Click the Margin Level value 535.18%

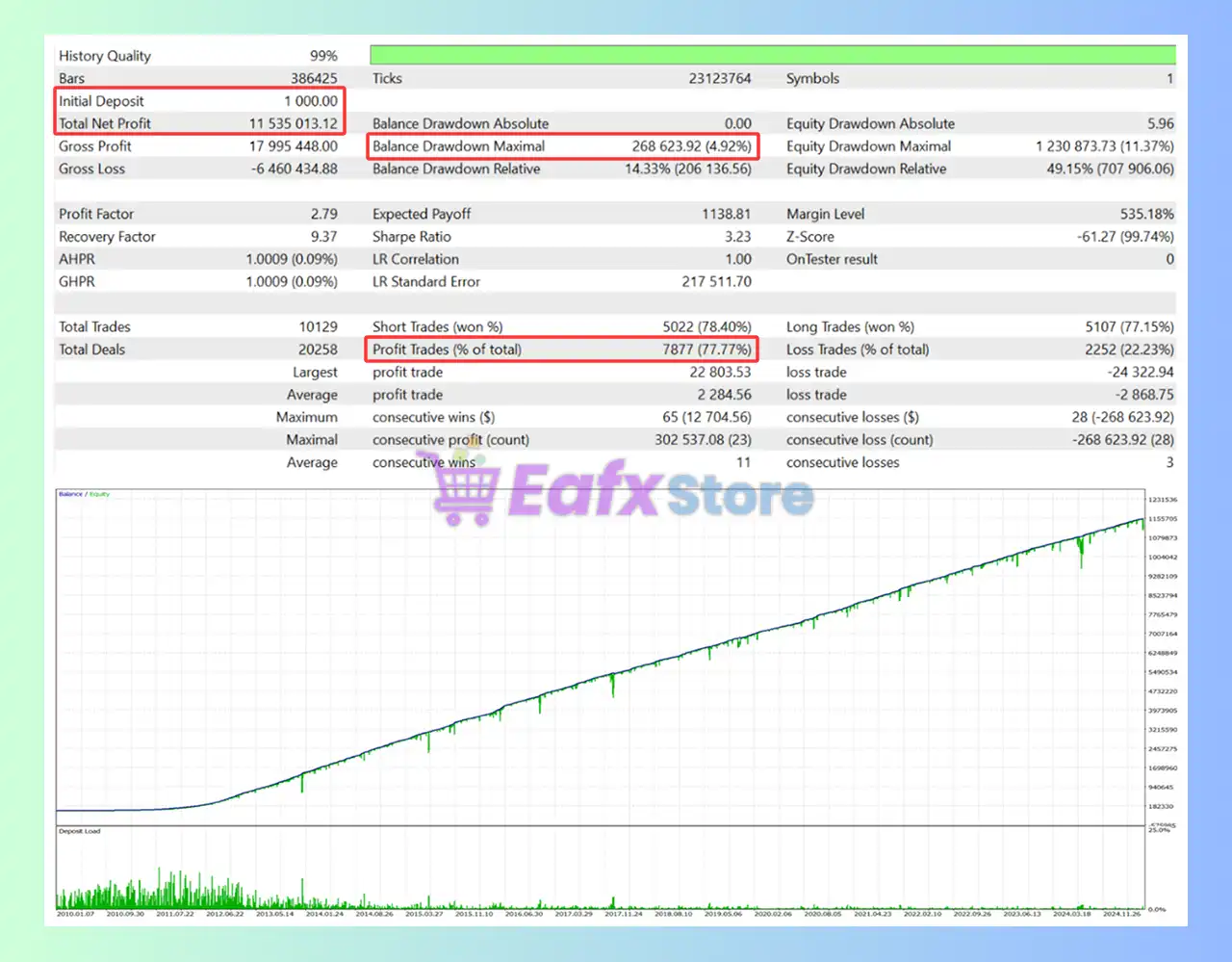pyautogui.click(x=1146, y=214)
